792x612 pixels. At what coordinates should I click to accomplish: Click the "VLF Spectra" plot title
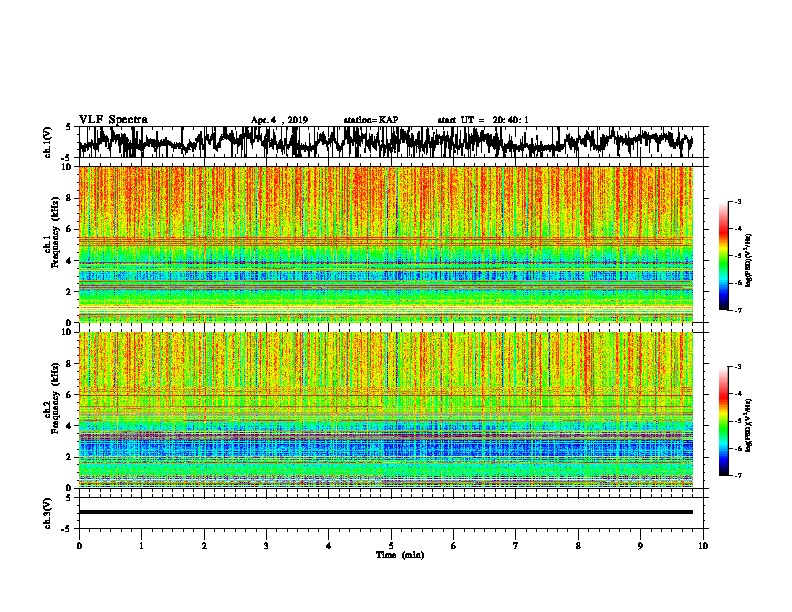[x=113, y=120]
